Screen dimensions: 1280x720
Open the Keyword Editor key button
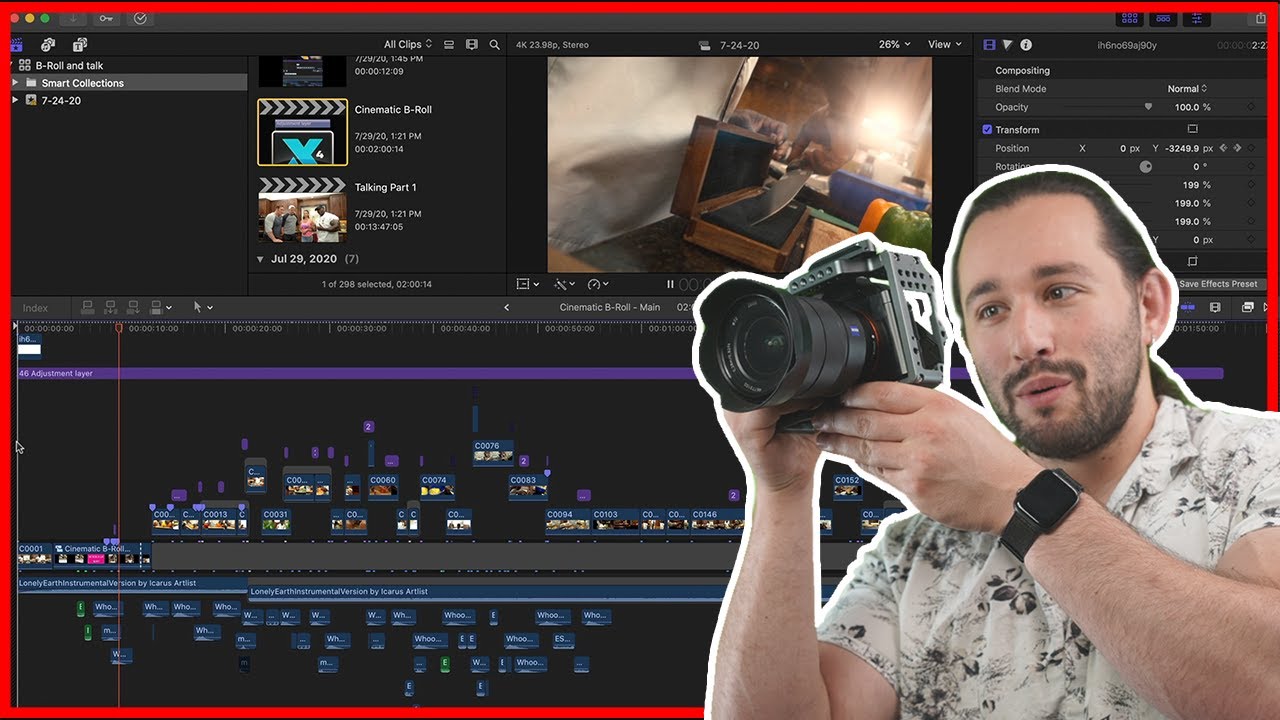coord(107,18)
